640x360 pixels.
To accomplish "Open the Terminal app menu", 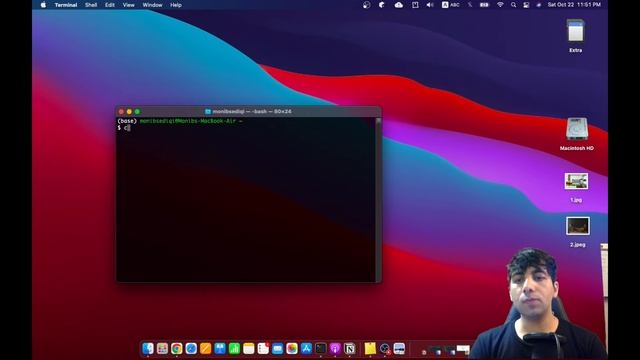I will 66,5.
